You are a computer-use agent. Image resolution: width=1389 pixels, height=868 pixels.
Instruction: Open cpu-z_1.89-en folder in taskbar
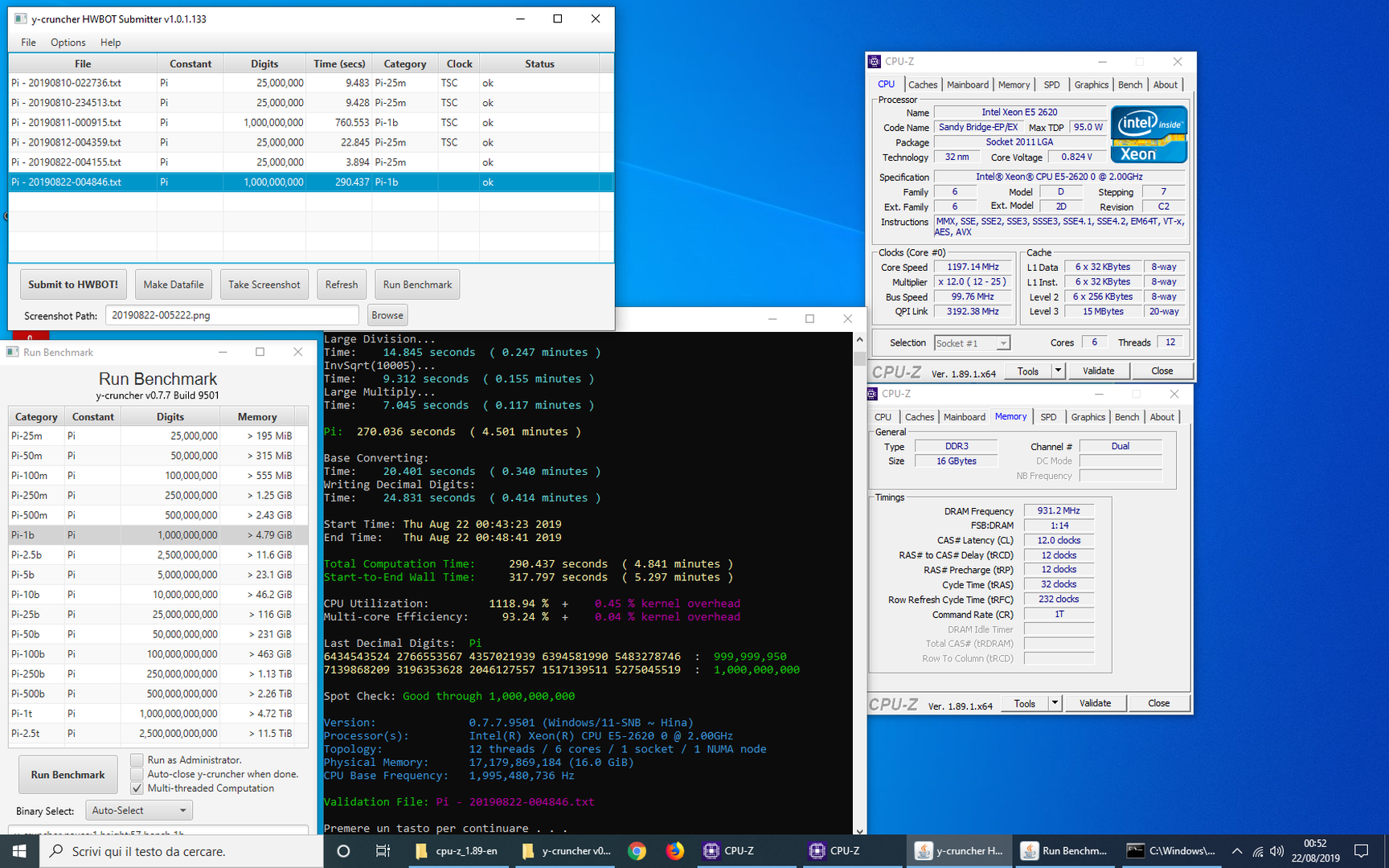click(x=457, y=850)
